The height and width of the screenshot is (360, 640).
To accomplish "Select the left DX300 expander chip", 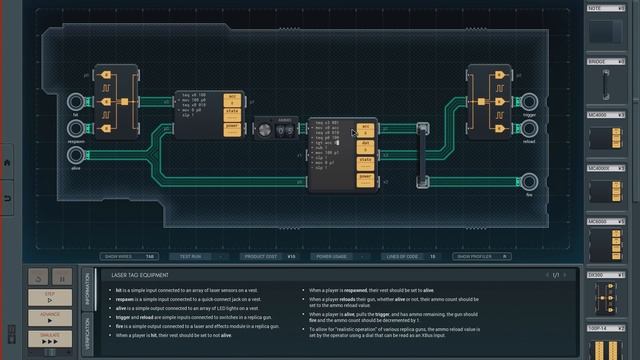I will (x=116, y=102).
